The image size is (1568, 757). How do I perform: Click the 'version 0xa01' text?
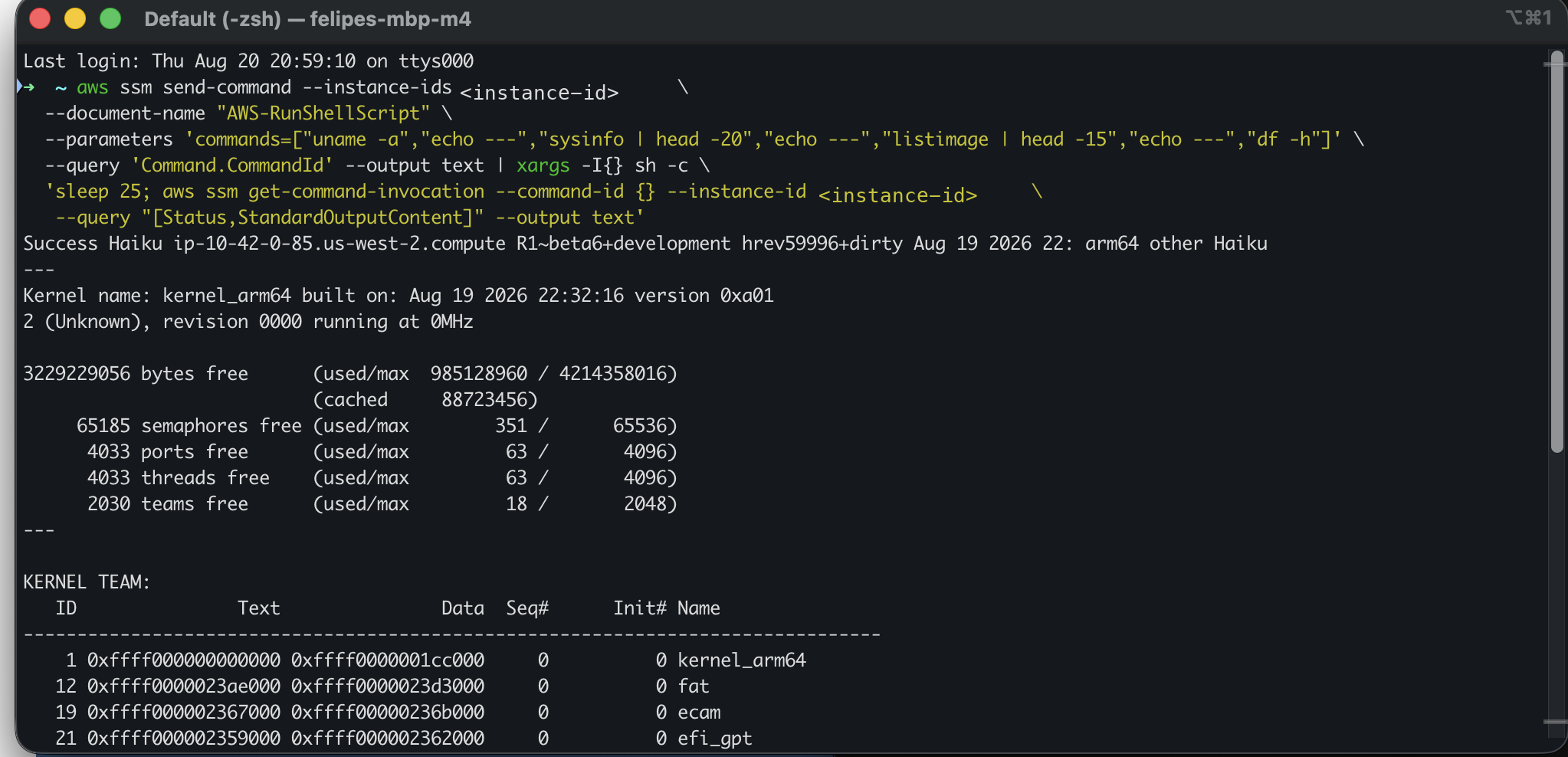[x=704, y=296]
